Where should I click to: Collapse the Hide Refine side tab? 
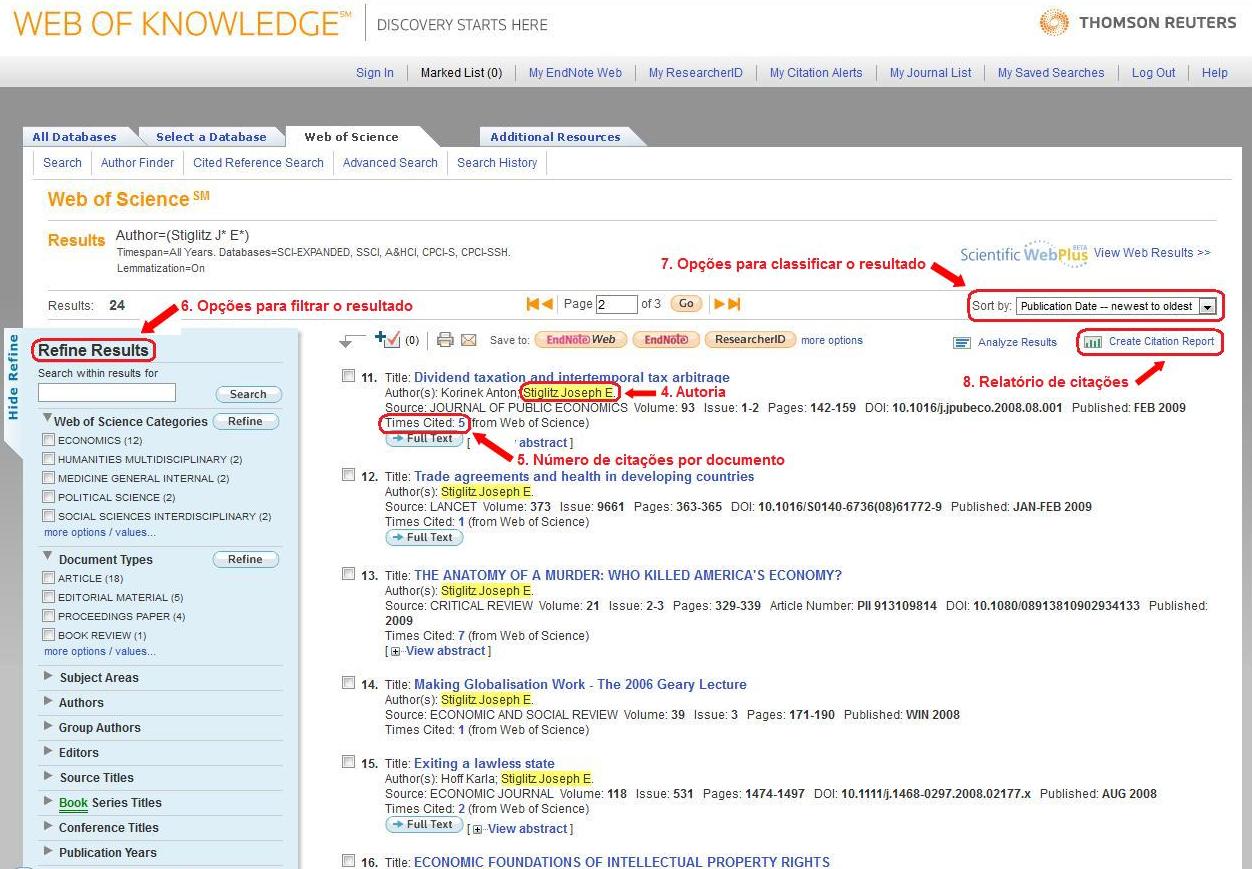coord(13,376)
